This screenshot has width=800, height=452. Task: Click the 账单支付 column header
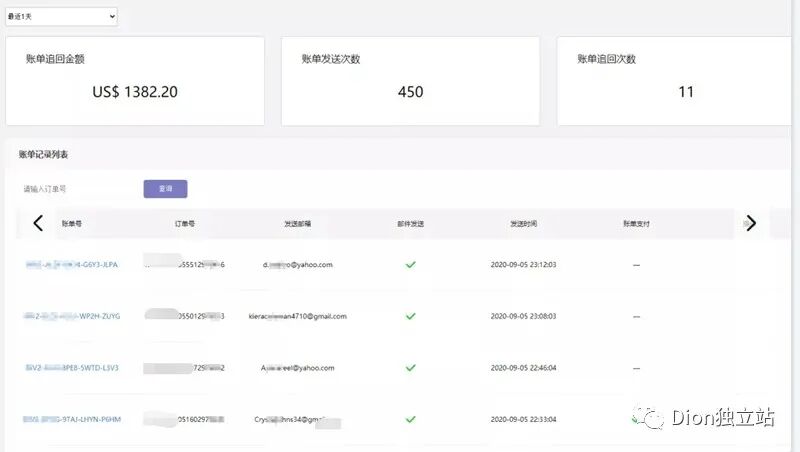tap(636, 223)
